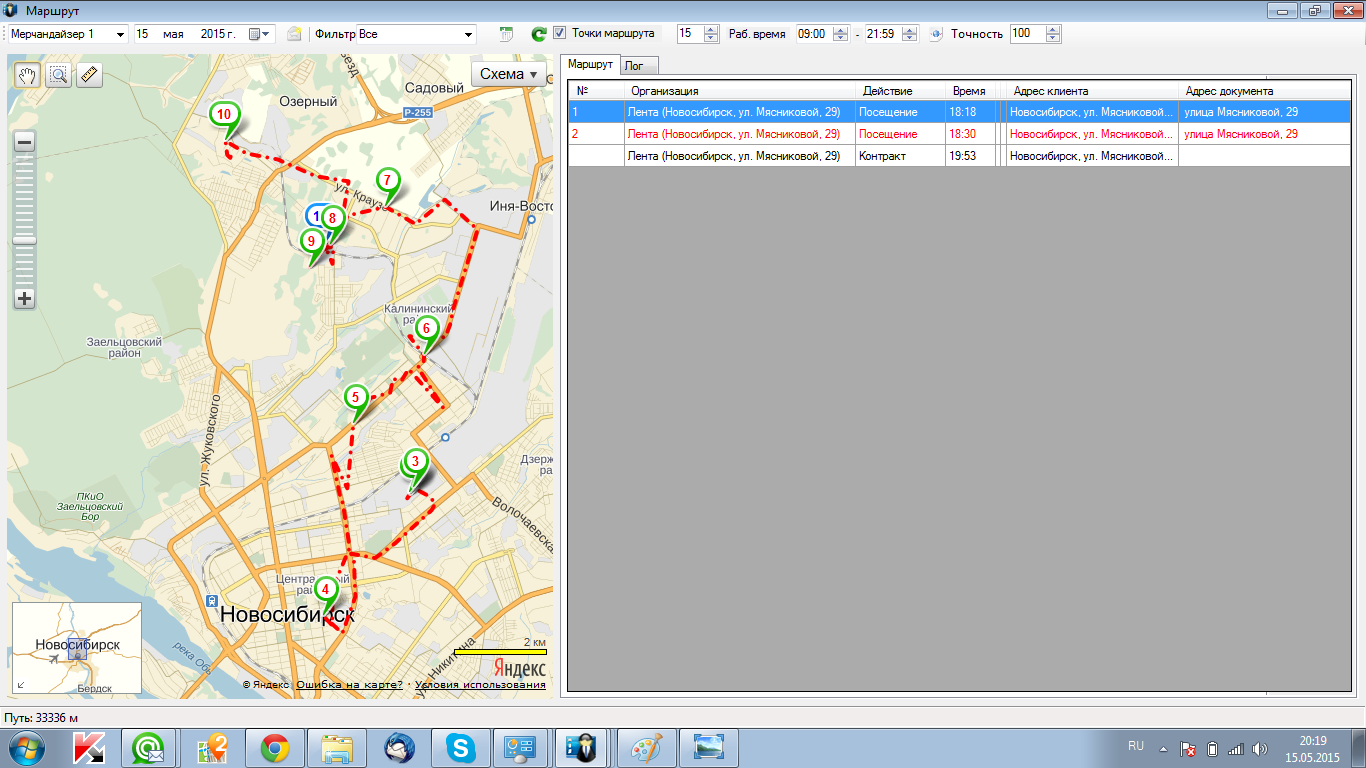Expand the Фильтр Все combo box
The height and width of the screenshot is (768, 1366).
[468, 34]
